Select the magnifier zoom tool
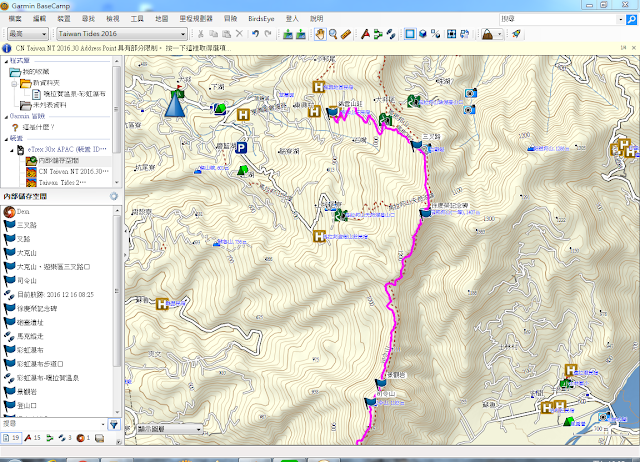640x462 pixels. coord(333,34)
